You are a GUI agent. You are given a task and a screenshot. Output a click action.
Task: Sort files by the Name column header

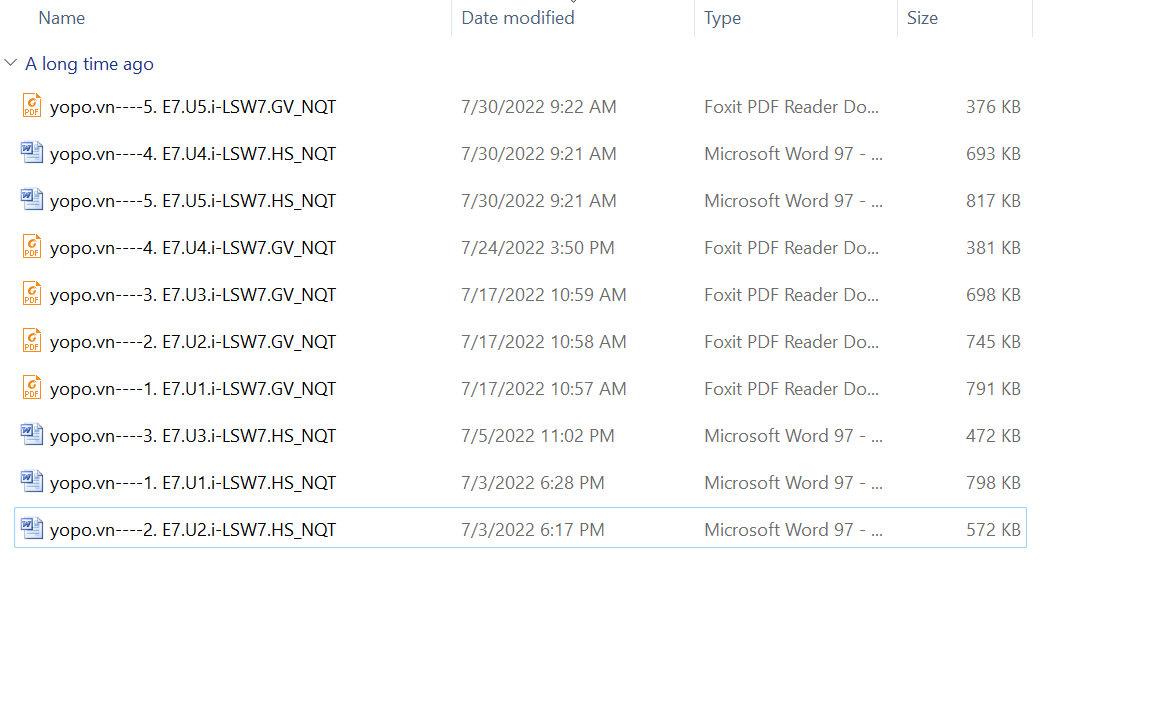click(61, 18)
